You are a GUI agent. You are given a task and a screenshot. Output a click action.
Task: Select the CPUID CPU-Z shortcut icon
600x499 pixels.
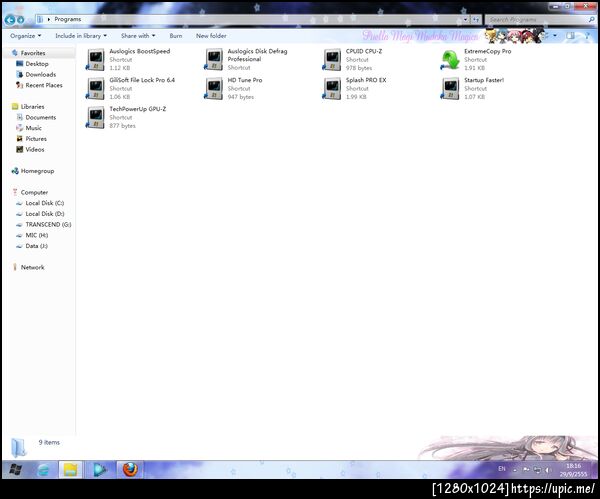pos(332,59)
